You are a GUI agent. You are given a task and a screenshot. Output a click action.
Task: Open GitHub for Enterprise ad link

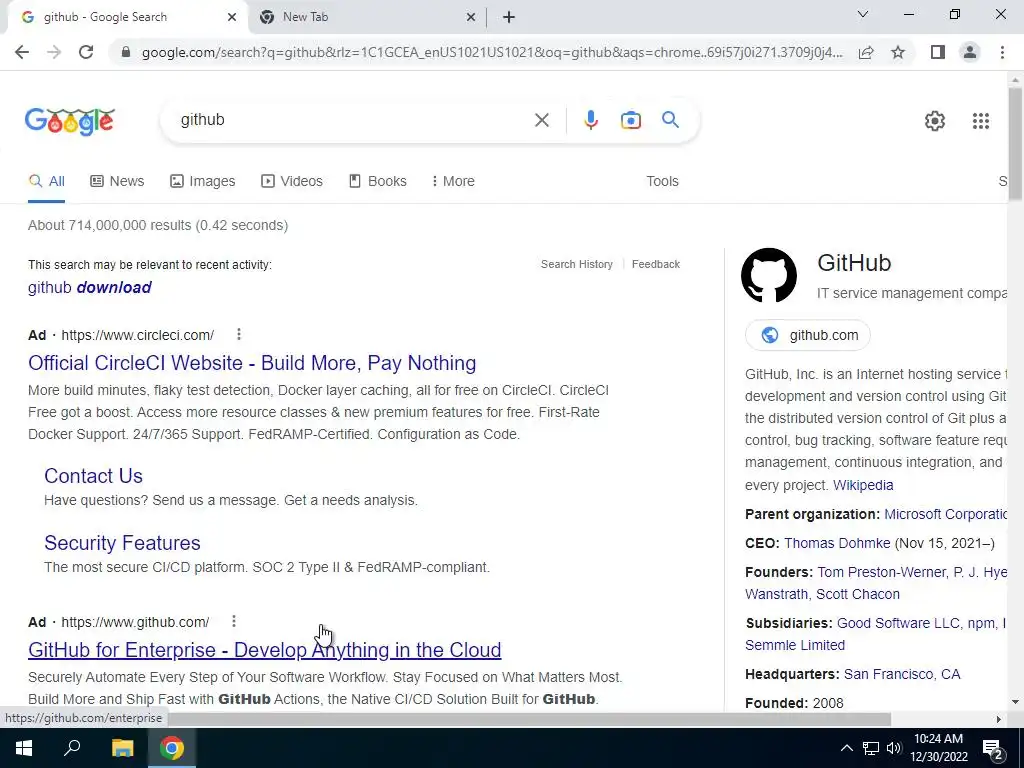point(264,650)
